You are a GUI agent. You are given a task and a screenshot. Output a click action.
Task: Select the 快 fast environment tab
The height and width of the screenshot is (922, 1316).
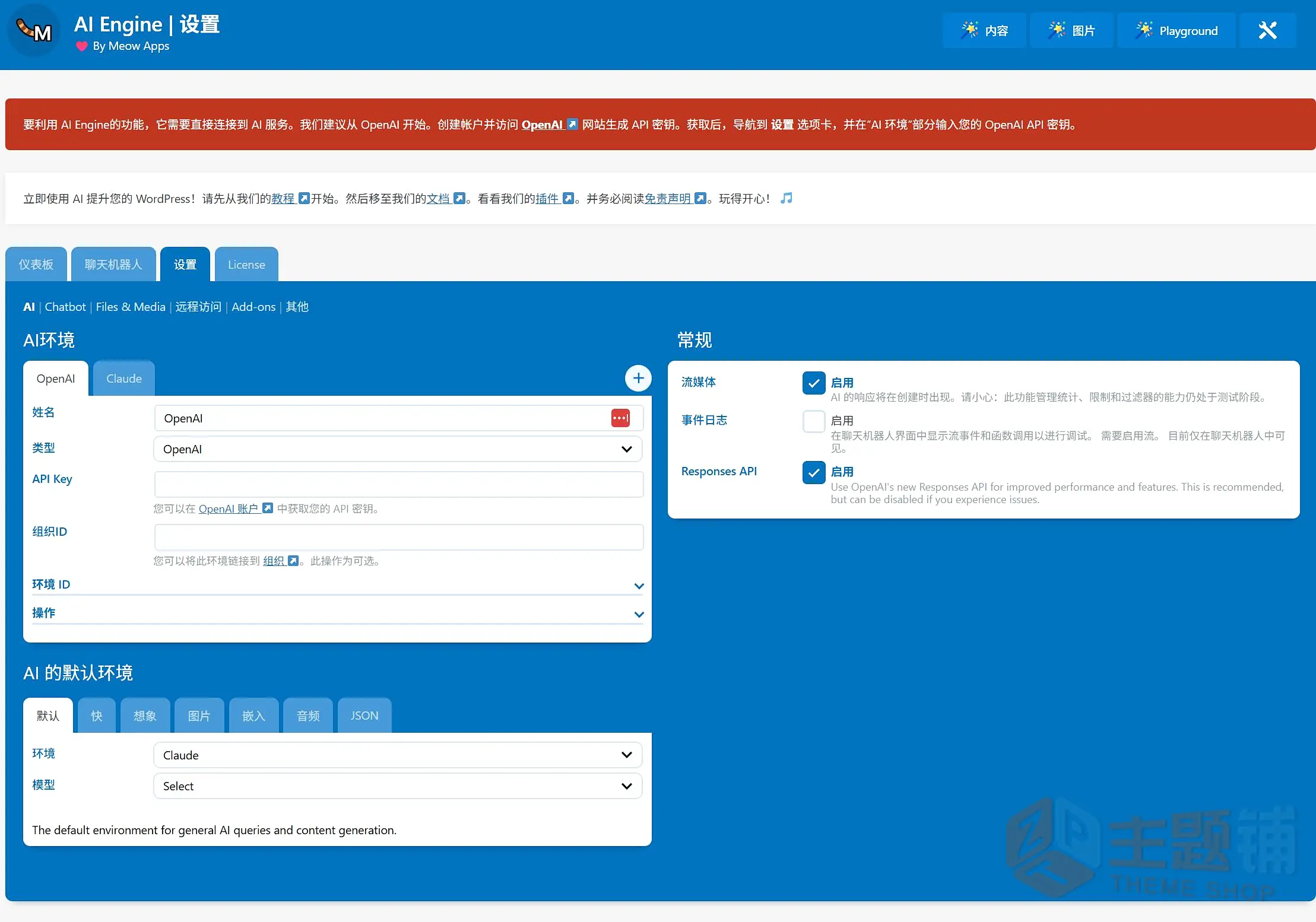(x=97, y=716)
